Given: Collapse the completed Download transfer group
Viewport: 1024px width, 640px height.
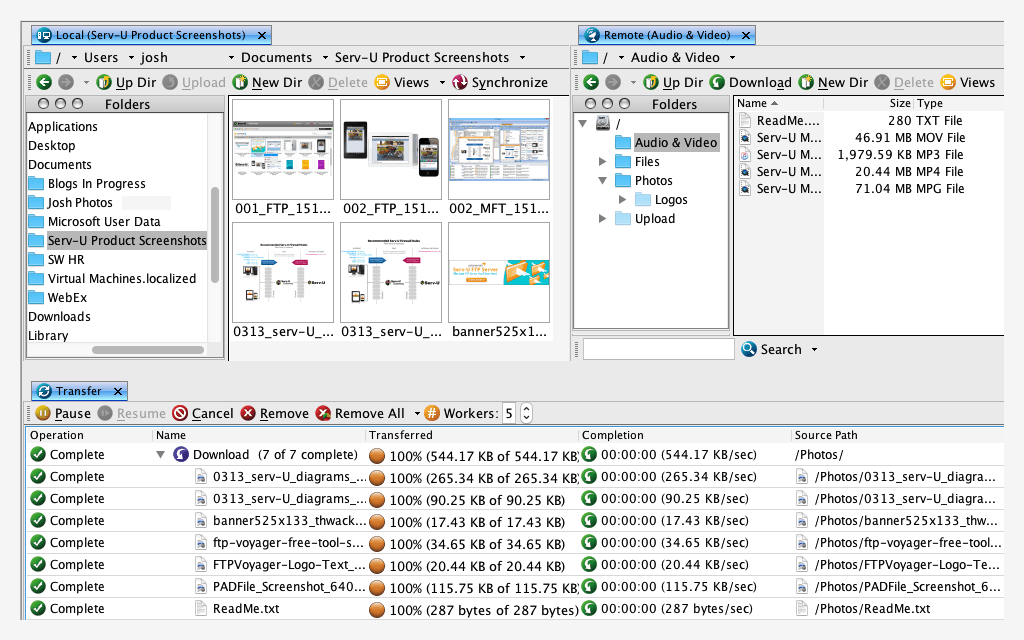Looking at the screenshot, I should coord(160,453).
